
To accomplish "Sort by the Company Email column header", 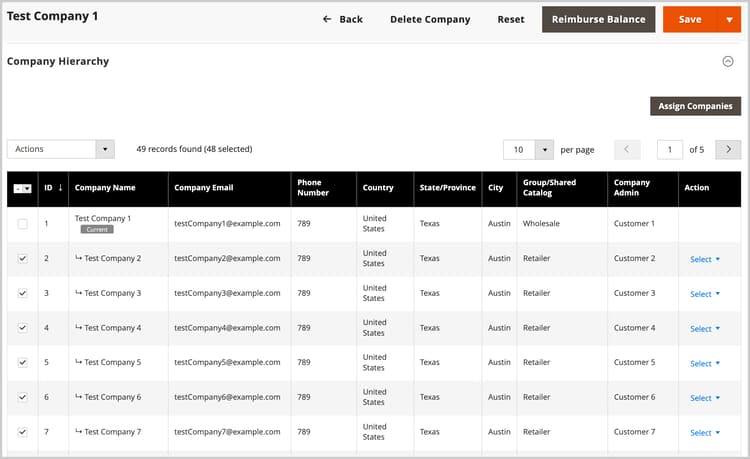I will (206, 187).
